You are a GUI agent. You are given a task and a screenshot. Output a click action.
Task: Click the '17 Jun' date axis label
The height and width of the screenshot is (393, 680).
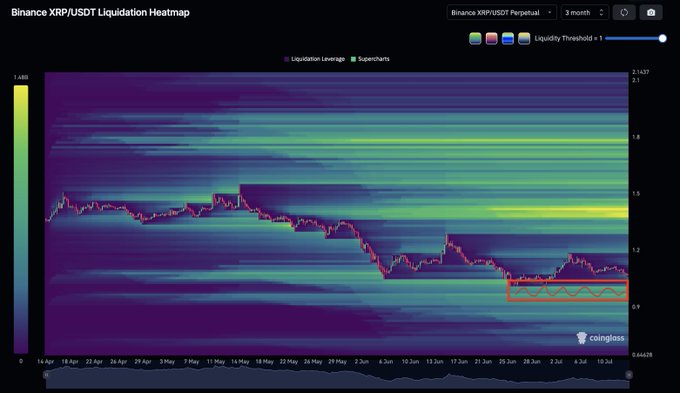(459, 361)
